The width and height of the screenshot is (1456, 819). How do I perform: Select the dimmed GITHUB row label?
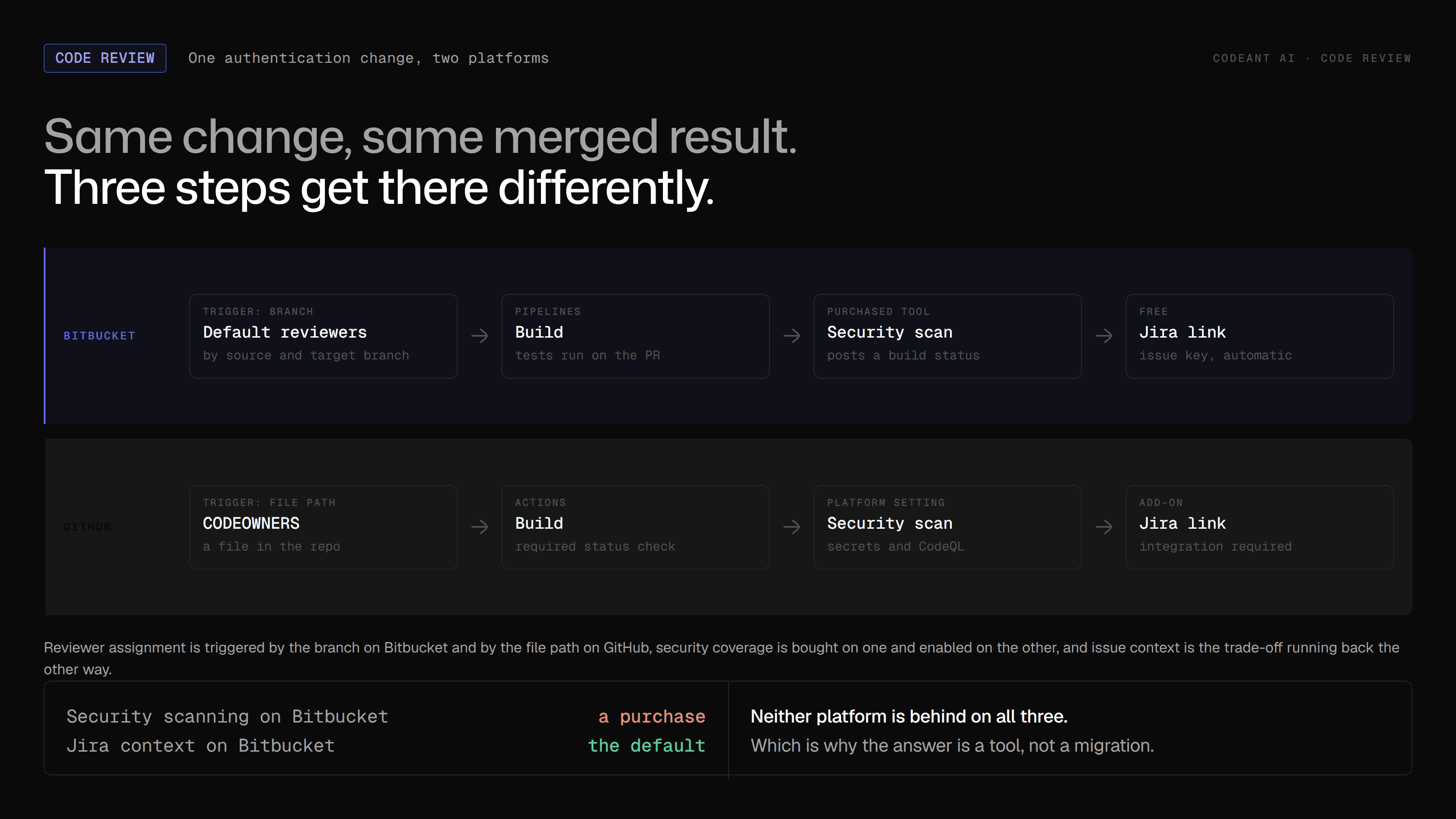(x=87, y=527)
